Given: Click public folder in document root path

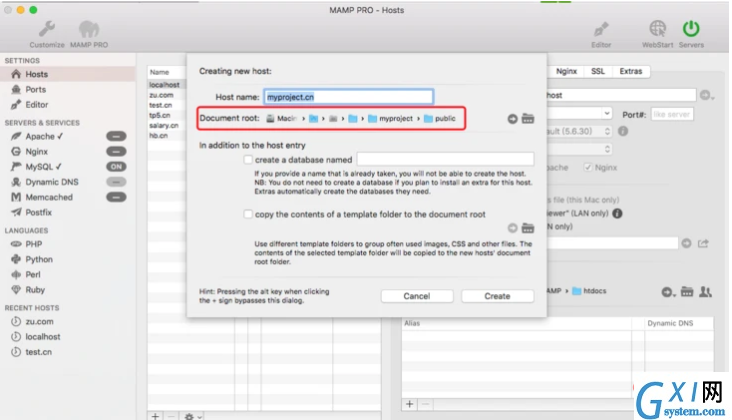Looking at the screenshot, I should 439,119.
